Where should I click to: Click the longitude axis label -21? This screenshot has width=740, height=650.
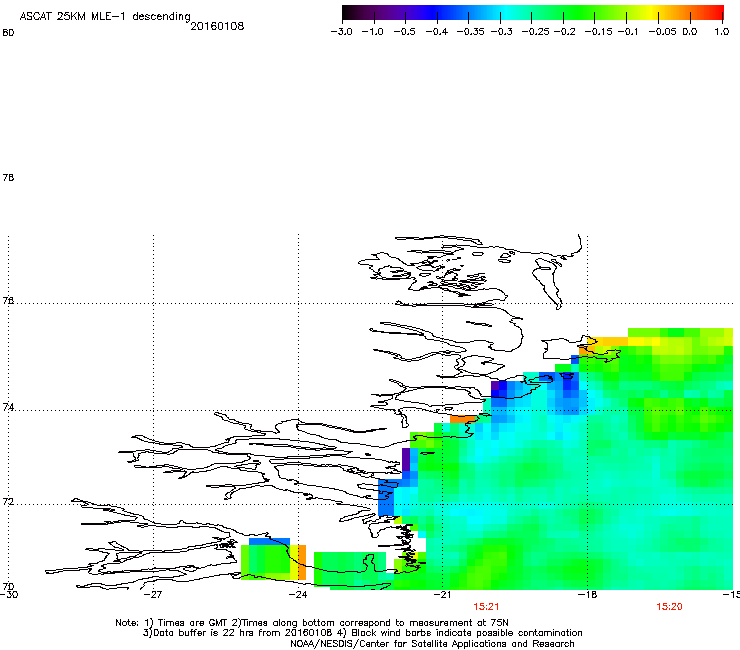[x=442, y=594]
